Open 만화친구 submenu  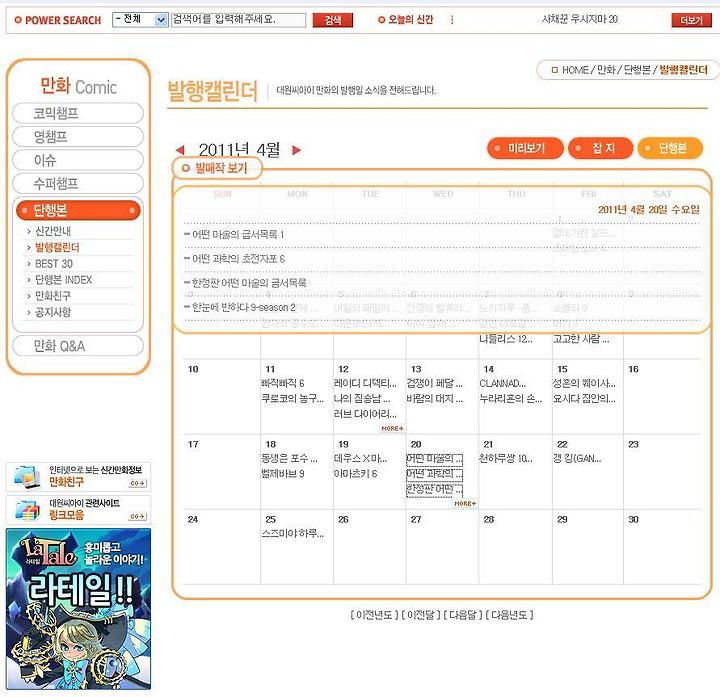pyautogui.click(x=53, y=296)
